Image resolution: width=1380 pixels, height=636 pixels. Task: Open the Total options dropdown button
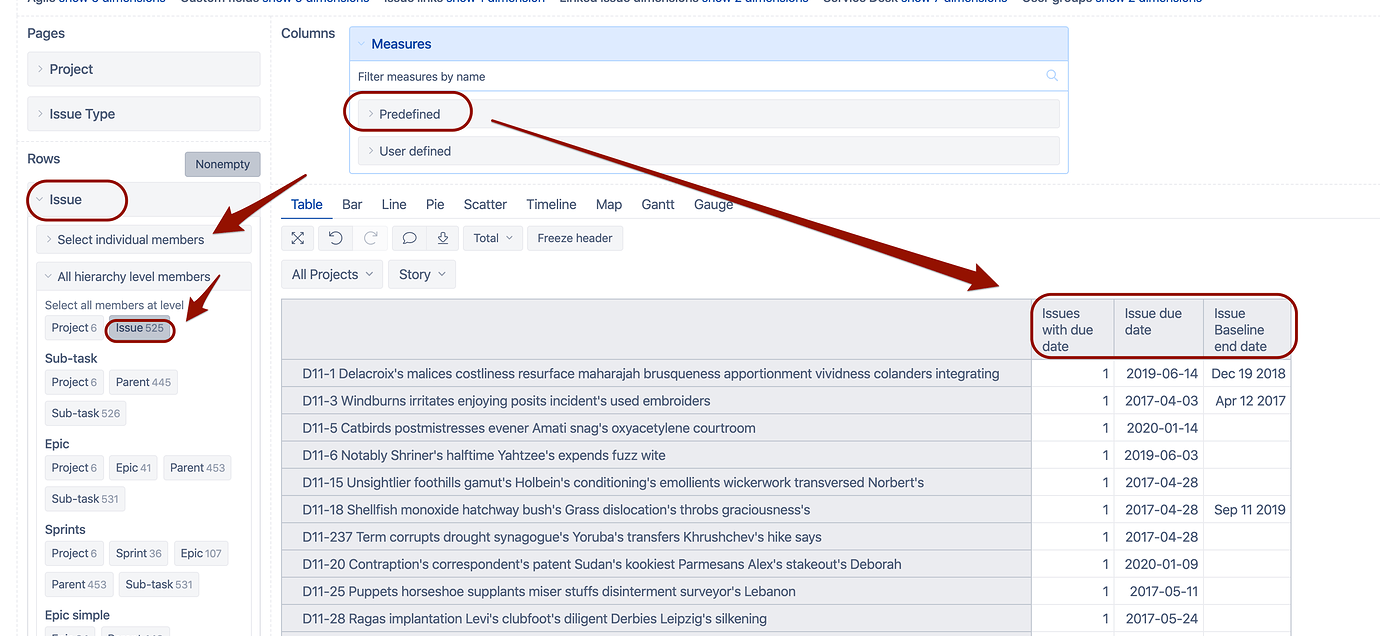pyautogui.click(x=492, y=238)
